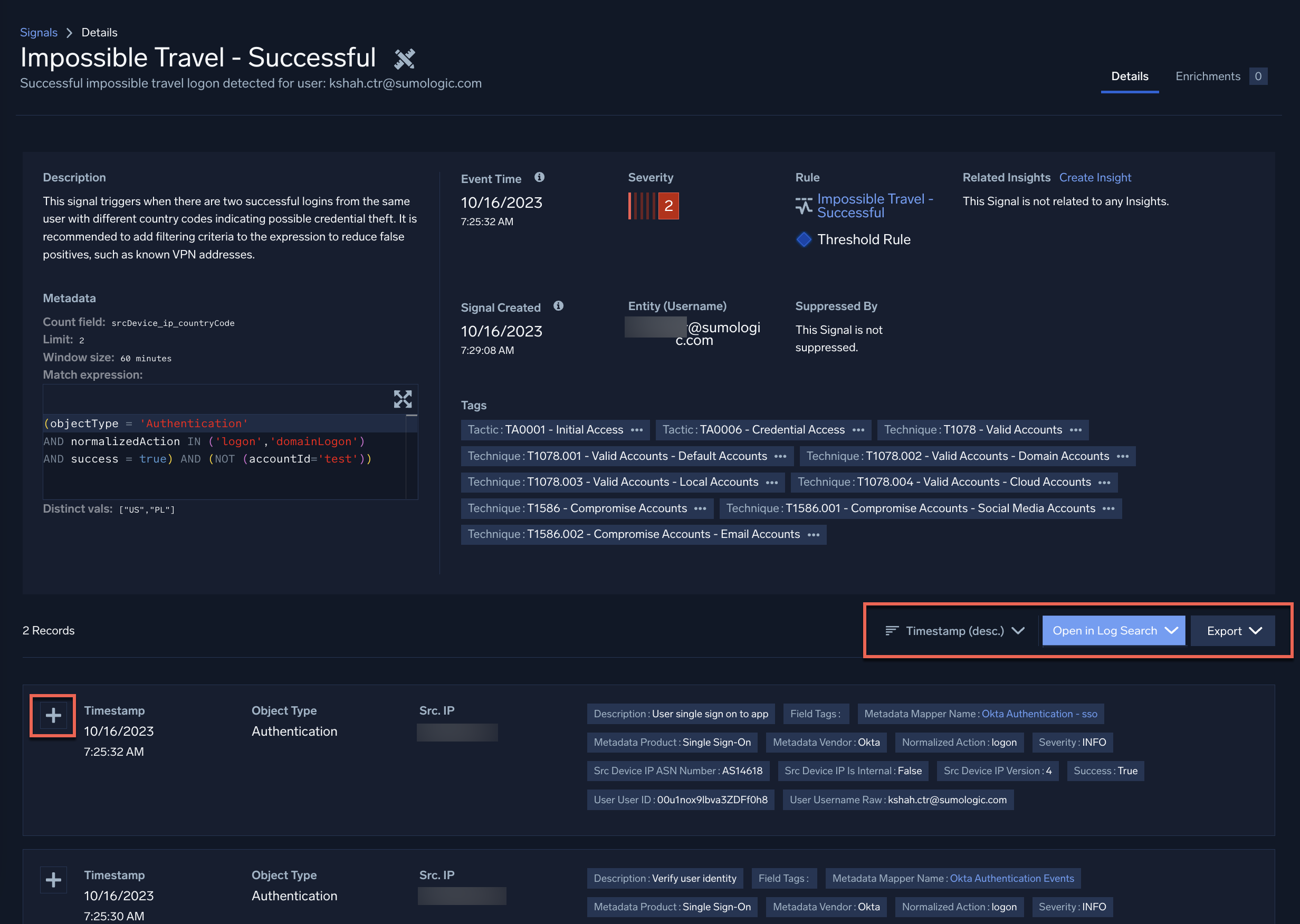This screenshot has width=1300, height=924.
Task: Click the info icon beside Event Time
Action: [x=539, y=177]
